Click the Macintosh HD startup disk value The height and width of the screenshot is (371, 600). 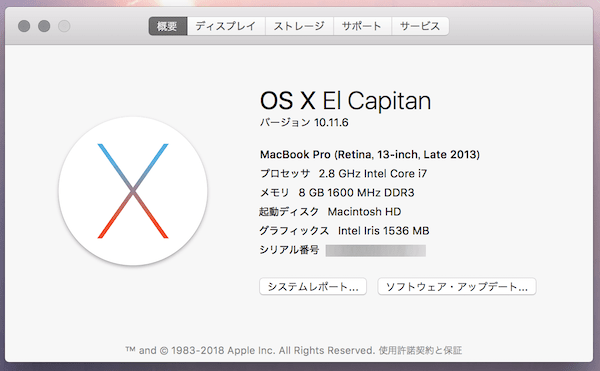pos(364,212)
